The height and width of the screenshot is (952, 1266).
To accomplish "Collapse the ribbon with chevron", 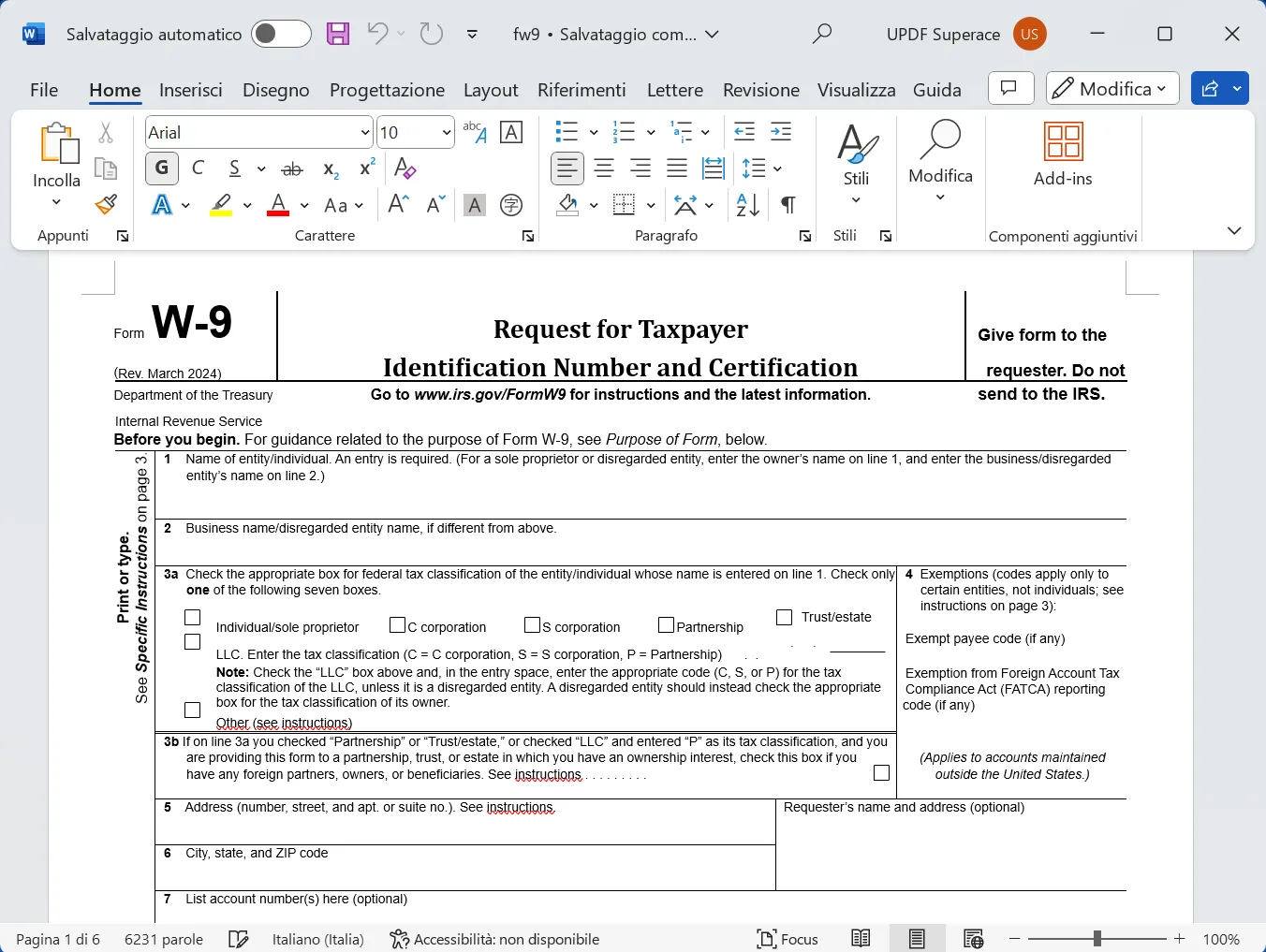I will tap(1234, 230).
